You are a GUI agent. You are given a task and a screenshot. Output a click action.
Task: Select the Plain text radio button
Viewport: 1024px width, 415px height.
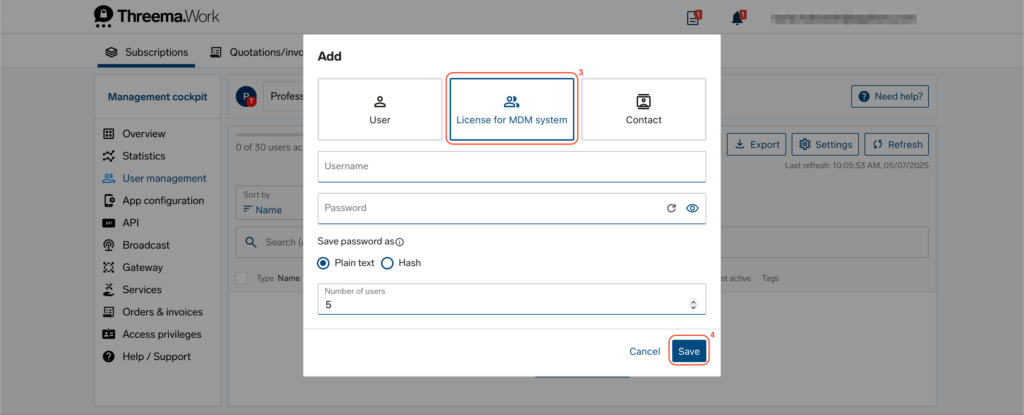pyautogui.click(x=323, y=263)
